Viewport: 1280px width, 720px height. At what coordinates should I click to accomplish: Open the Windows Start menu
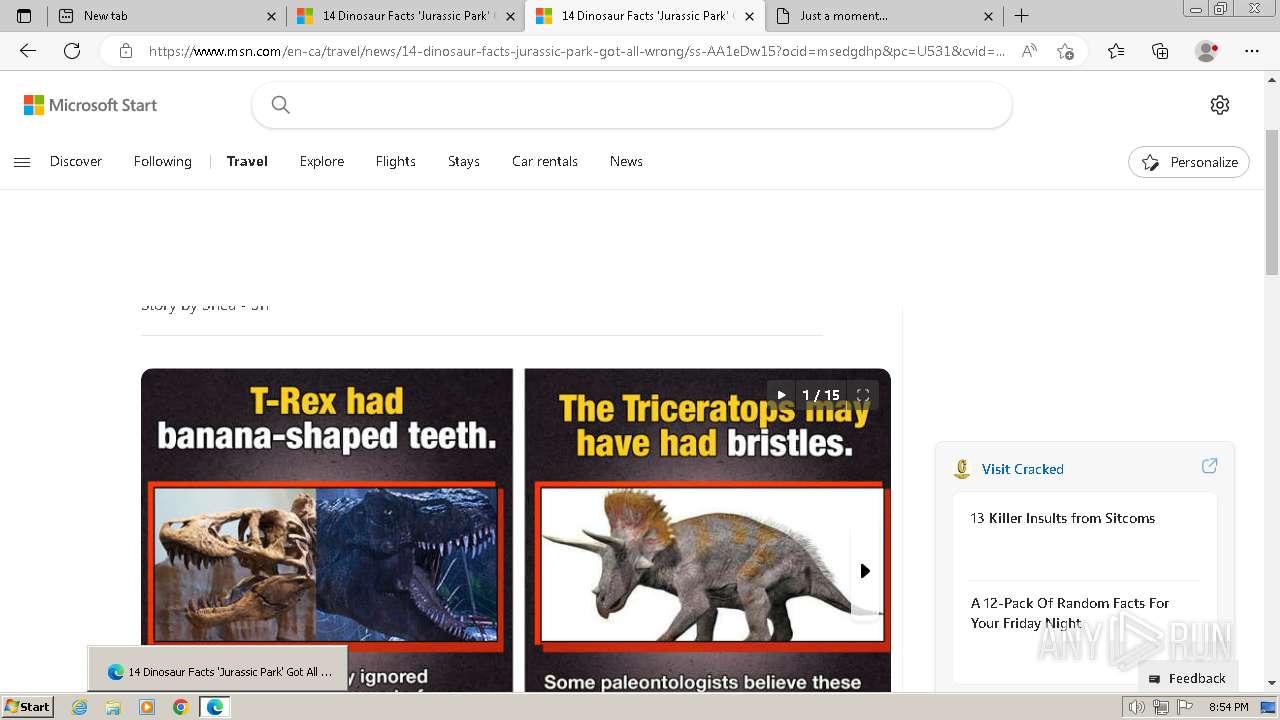(28, 707)
